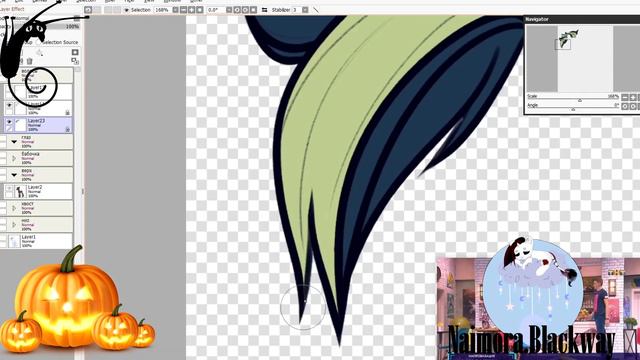Click the flip view horizontally icon
Image resolution: width=640 pixels, height=360 pixels.
(x=264, y=10)
